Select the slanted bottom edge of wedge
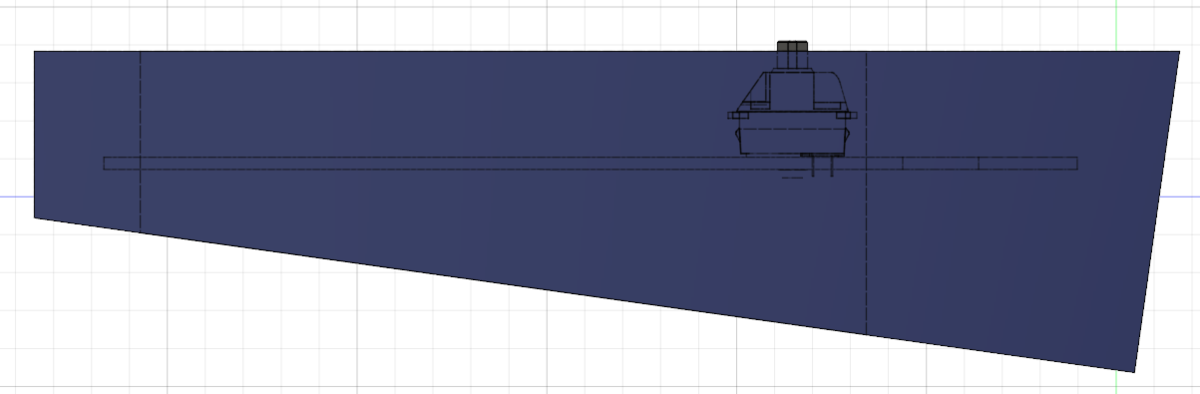The image size is (1200, 394). point(586,295)
